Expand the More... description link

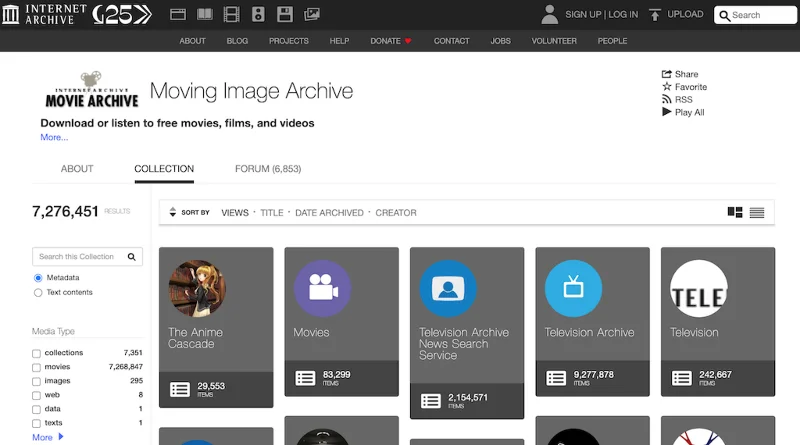[x=54, y=137]
